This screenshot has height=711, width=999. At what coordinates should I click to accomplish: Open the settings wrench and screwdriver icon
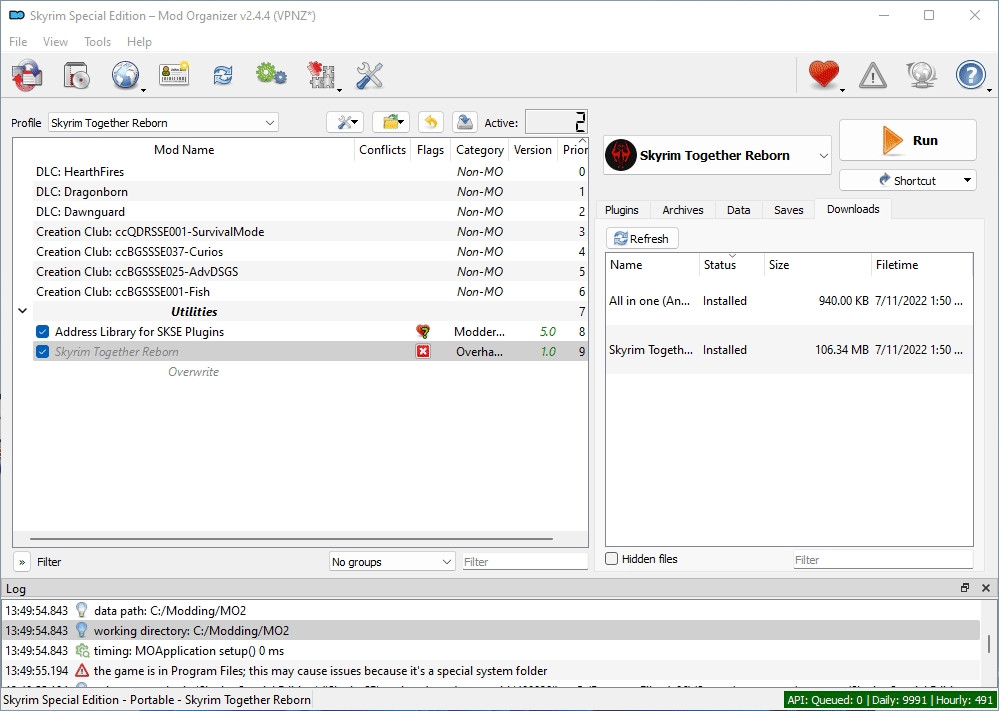pos(369,75)
